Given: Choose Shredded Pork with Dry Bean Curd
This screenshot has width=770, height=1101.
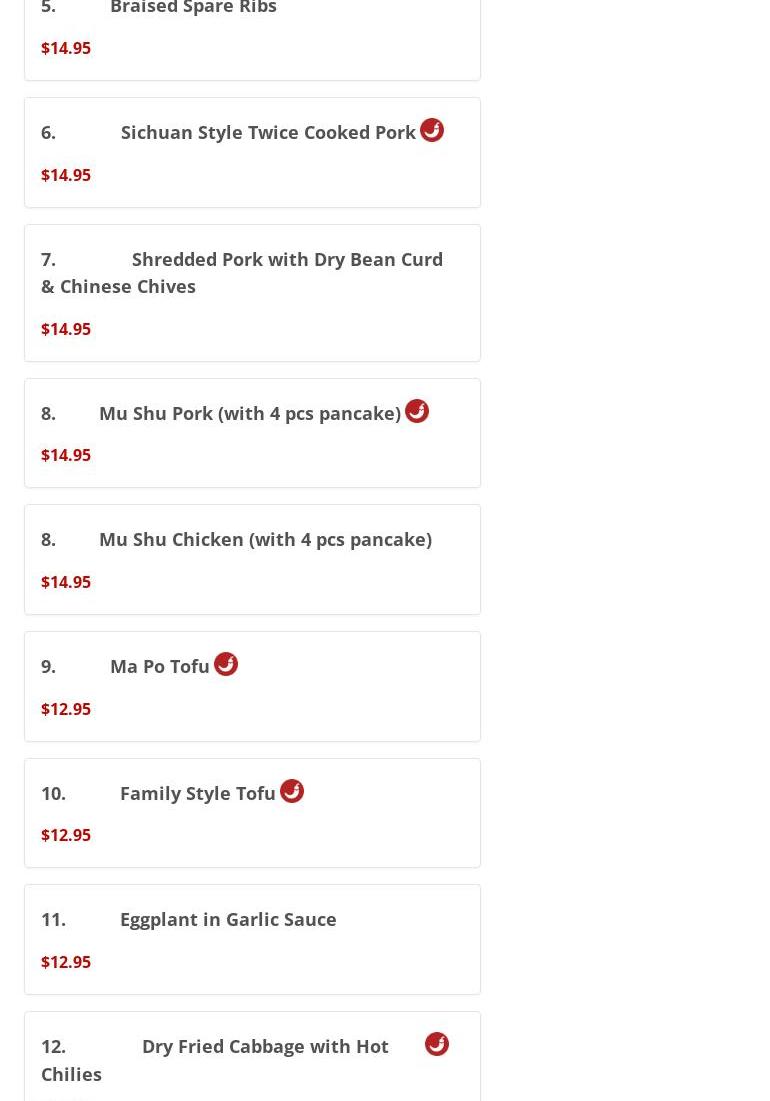Looking at the screenshot, I should click(x=253, y=293).
